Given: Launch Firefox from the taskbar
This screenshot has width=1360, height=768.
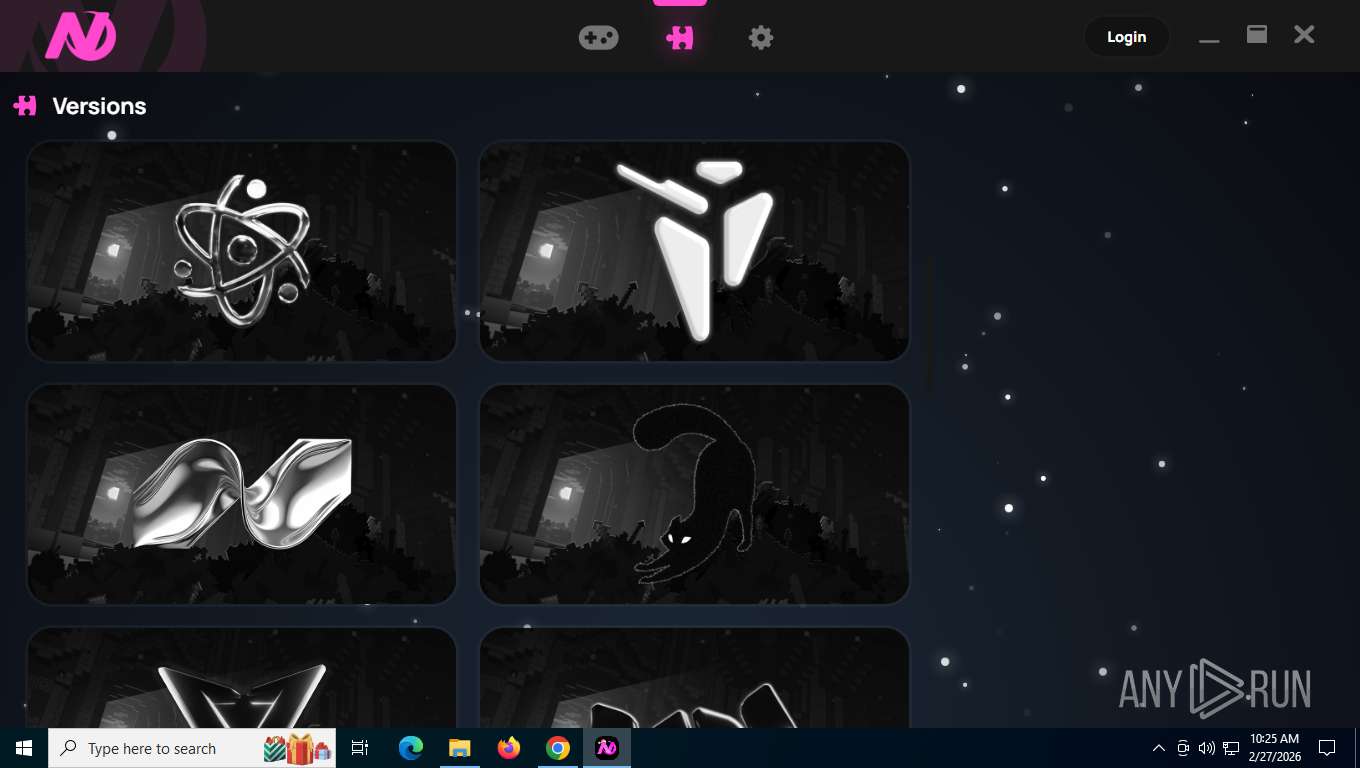Looking at the screenshot, I should tap(509, 748).
